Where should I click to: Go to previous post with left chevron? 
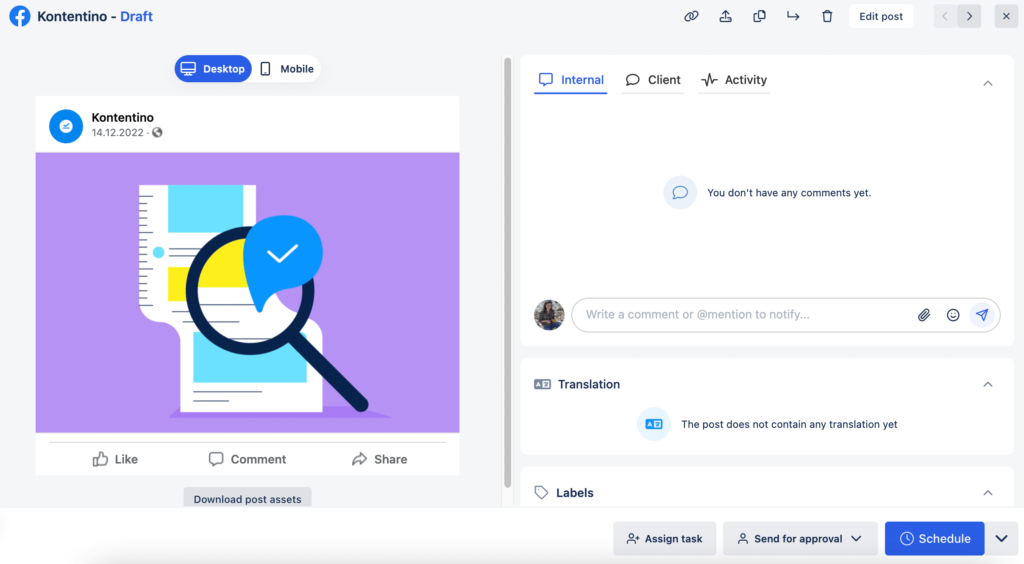tap(945, 16)
